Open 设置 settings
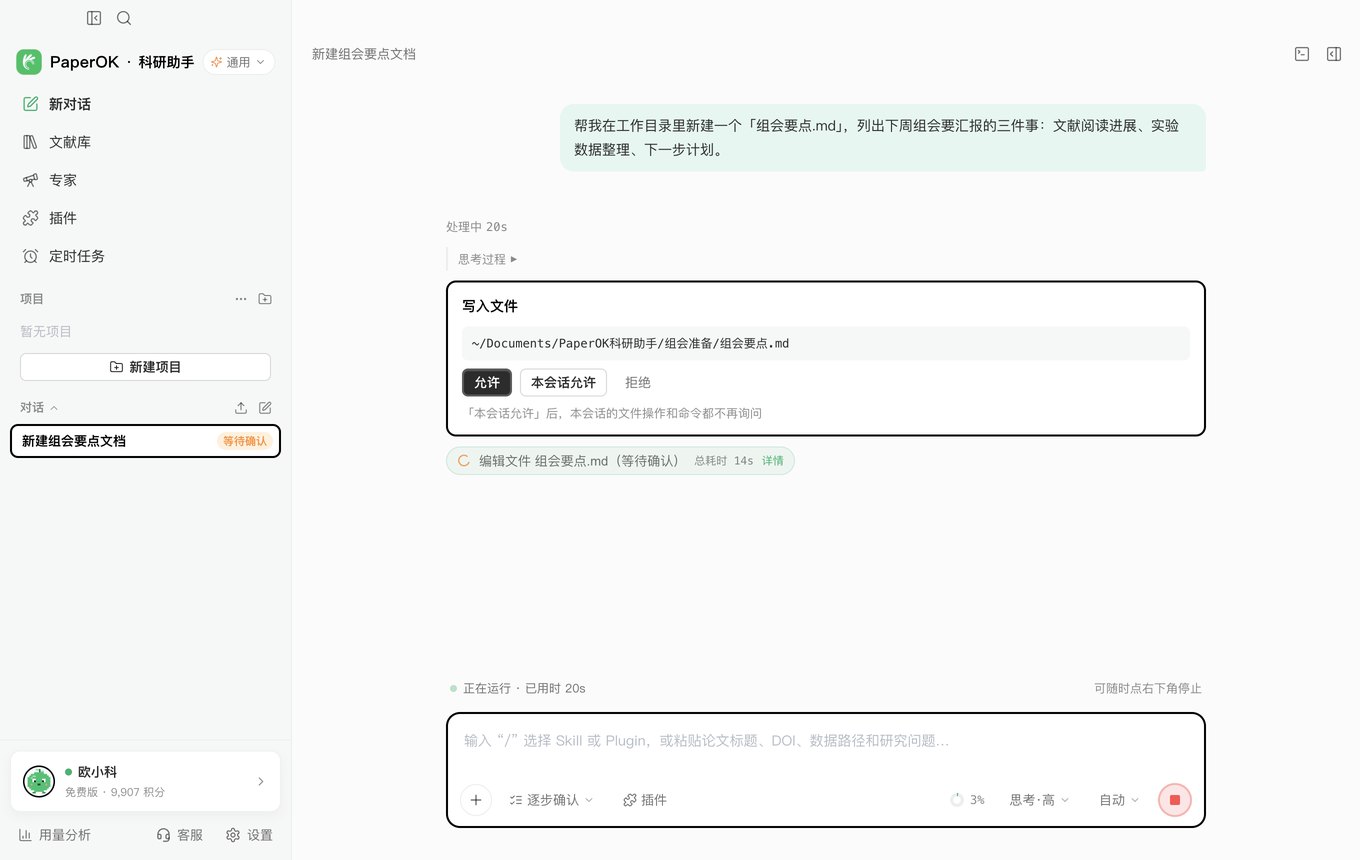The width and height of the screenshot is (1360, 860). (249, 835)
